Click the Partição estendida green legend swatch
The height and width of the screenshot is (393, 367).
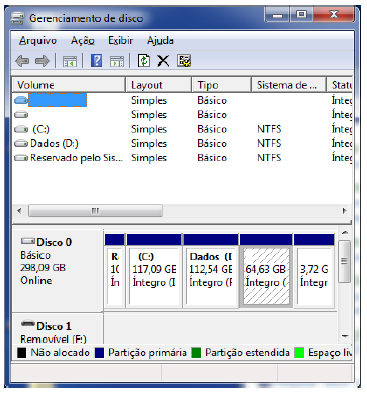point(196,353)
